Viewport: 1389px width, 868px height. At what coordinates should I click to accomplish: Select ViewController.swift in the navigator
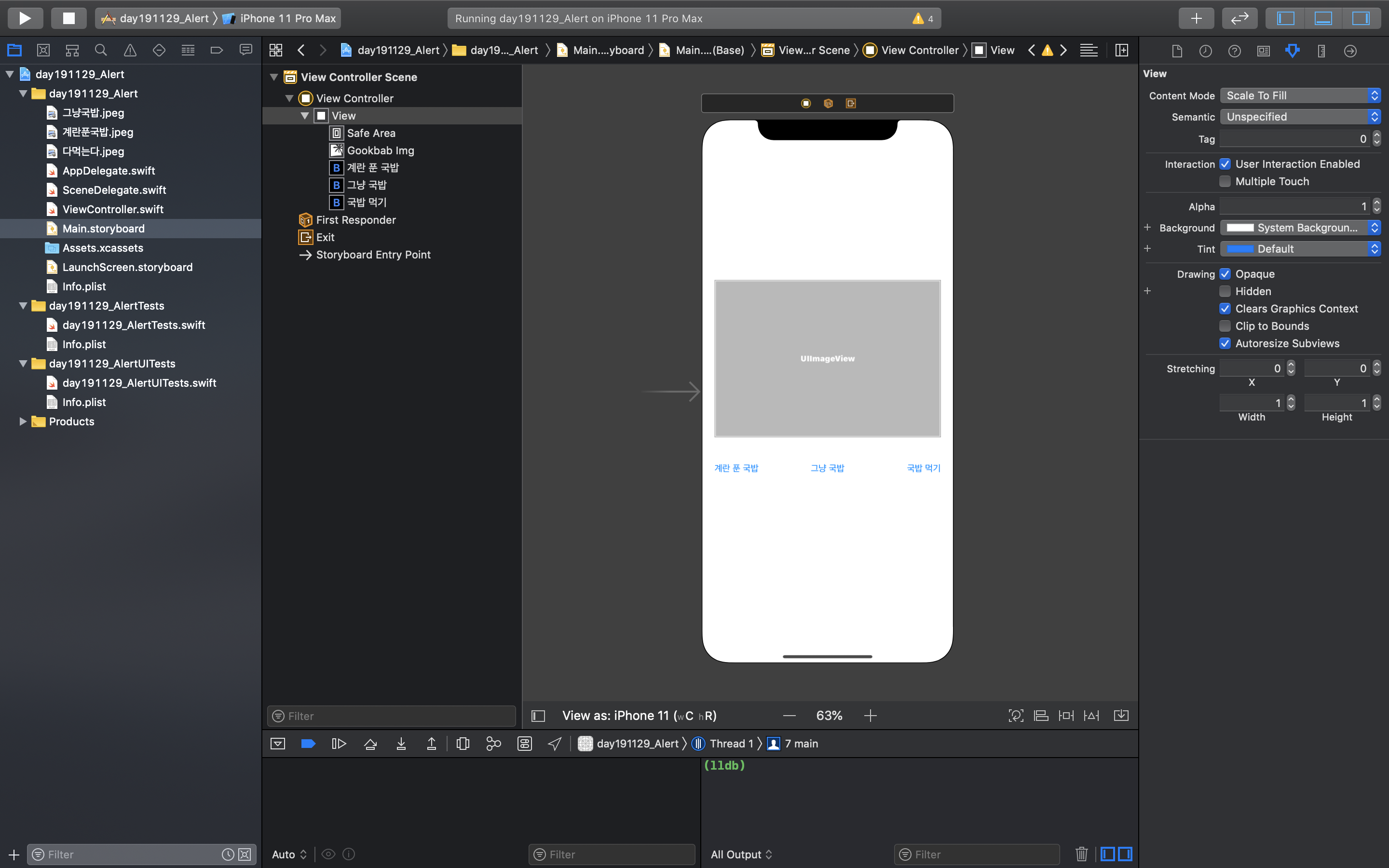112,210
